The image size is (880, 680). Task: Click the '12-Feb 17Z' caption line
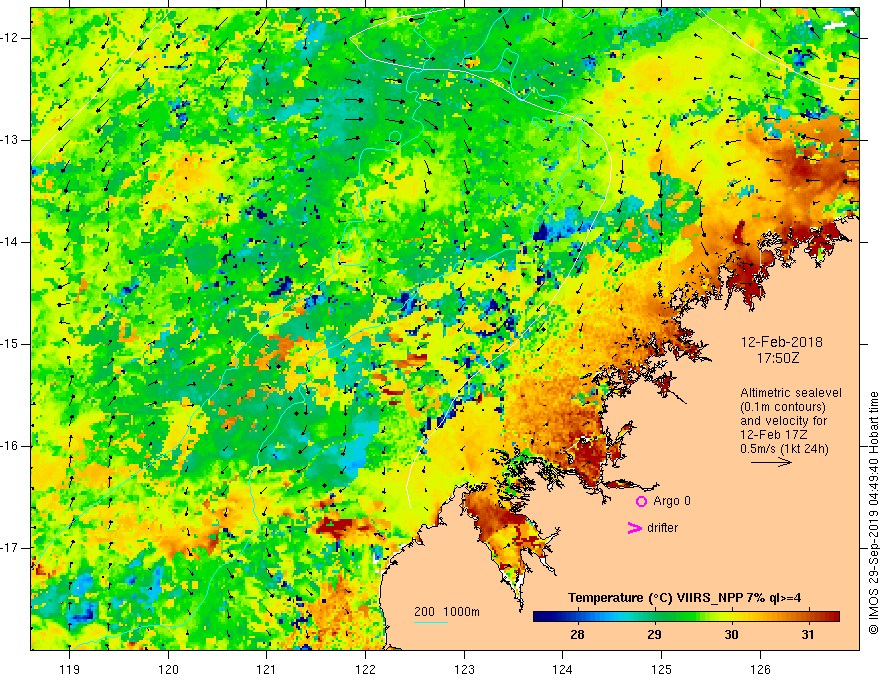tap(776, 435)
